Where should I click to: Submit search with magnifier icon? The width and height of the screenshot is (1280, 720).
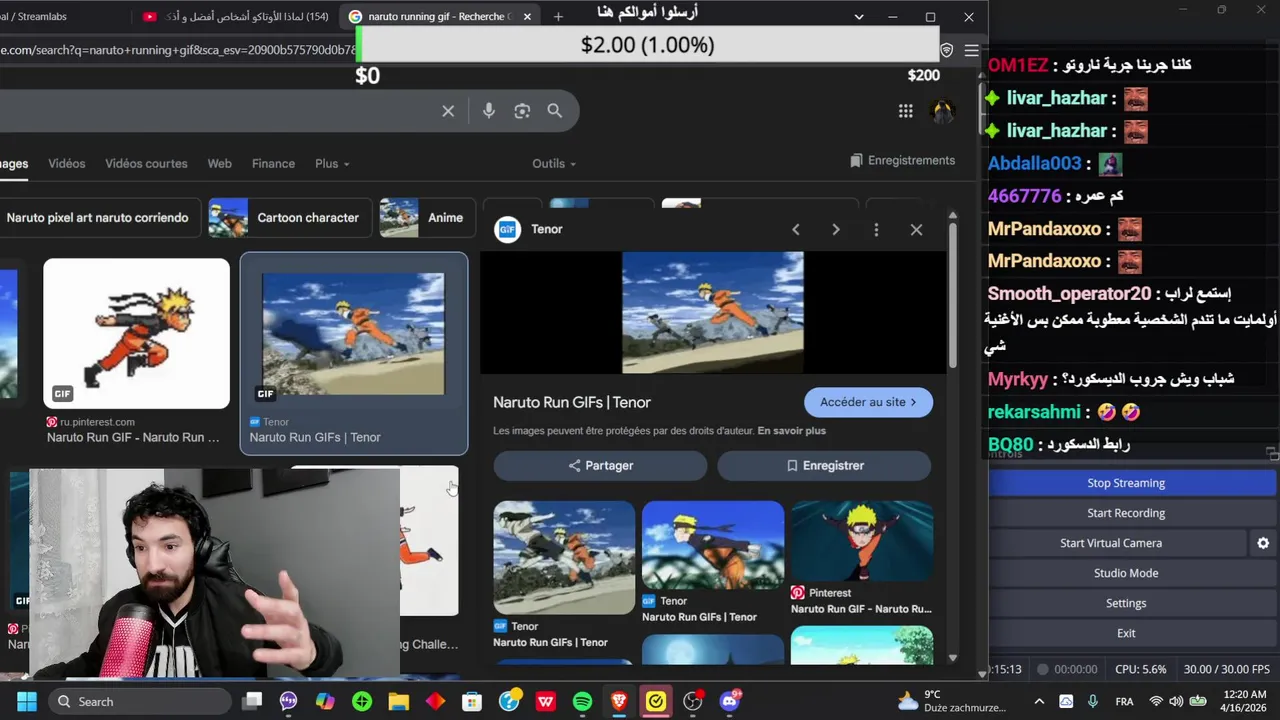555,111
